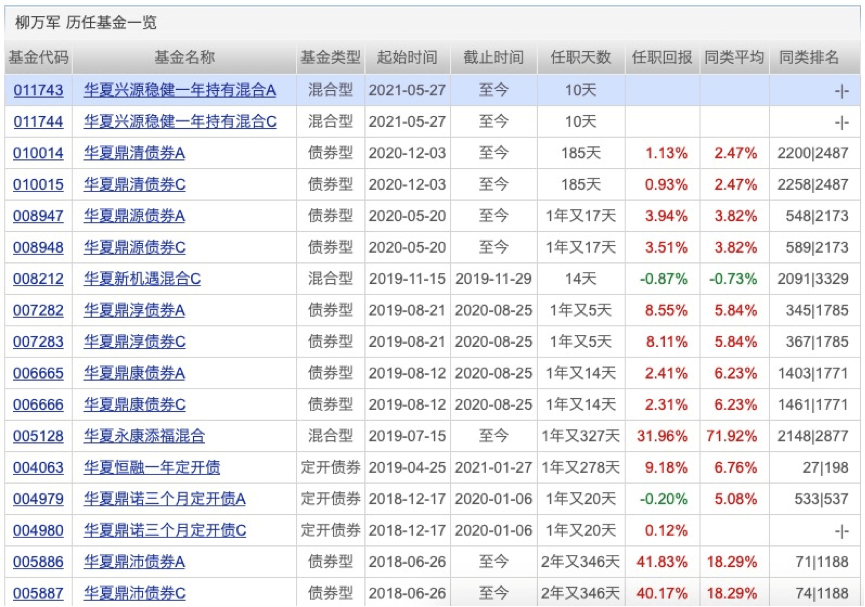Open fund link 华夏鼎清债券A
This screenshot has width=865, height=607.
[134, 153]
